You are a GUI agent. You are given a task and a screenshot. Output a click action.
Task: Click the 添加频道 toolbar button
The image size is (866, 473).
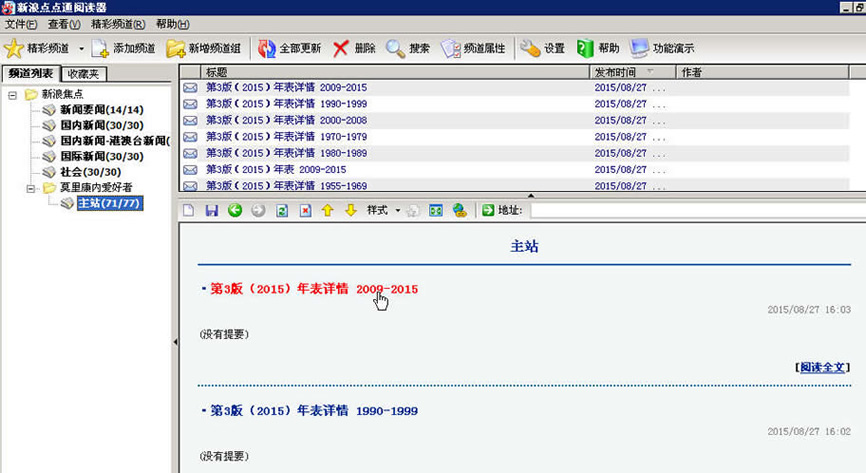(x=123, y=49)
